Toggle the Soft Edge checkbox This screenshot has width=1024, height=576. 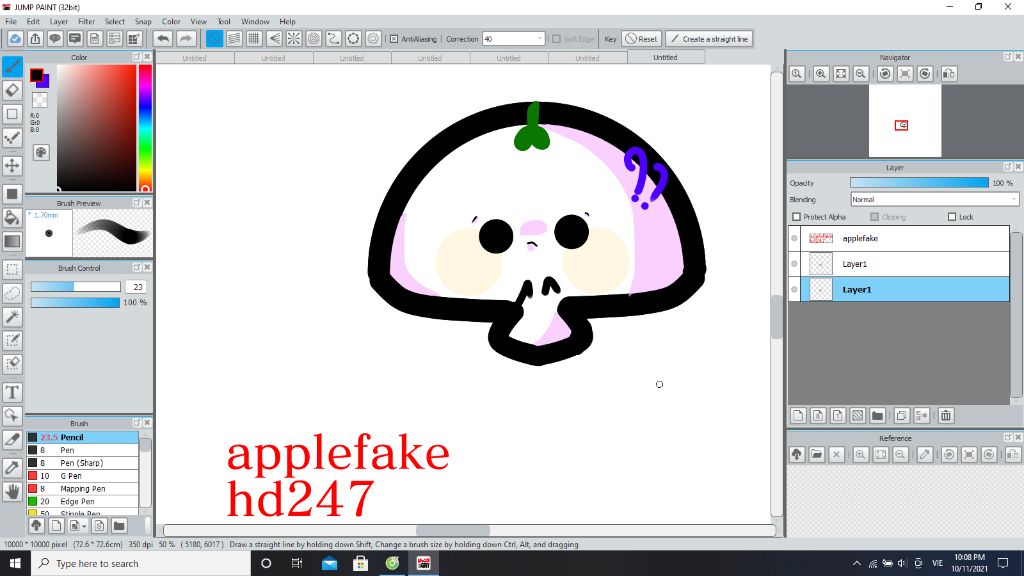(556, 39)
